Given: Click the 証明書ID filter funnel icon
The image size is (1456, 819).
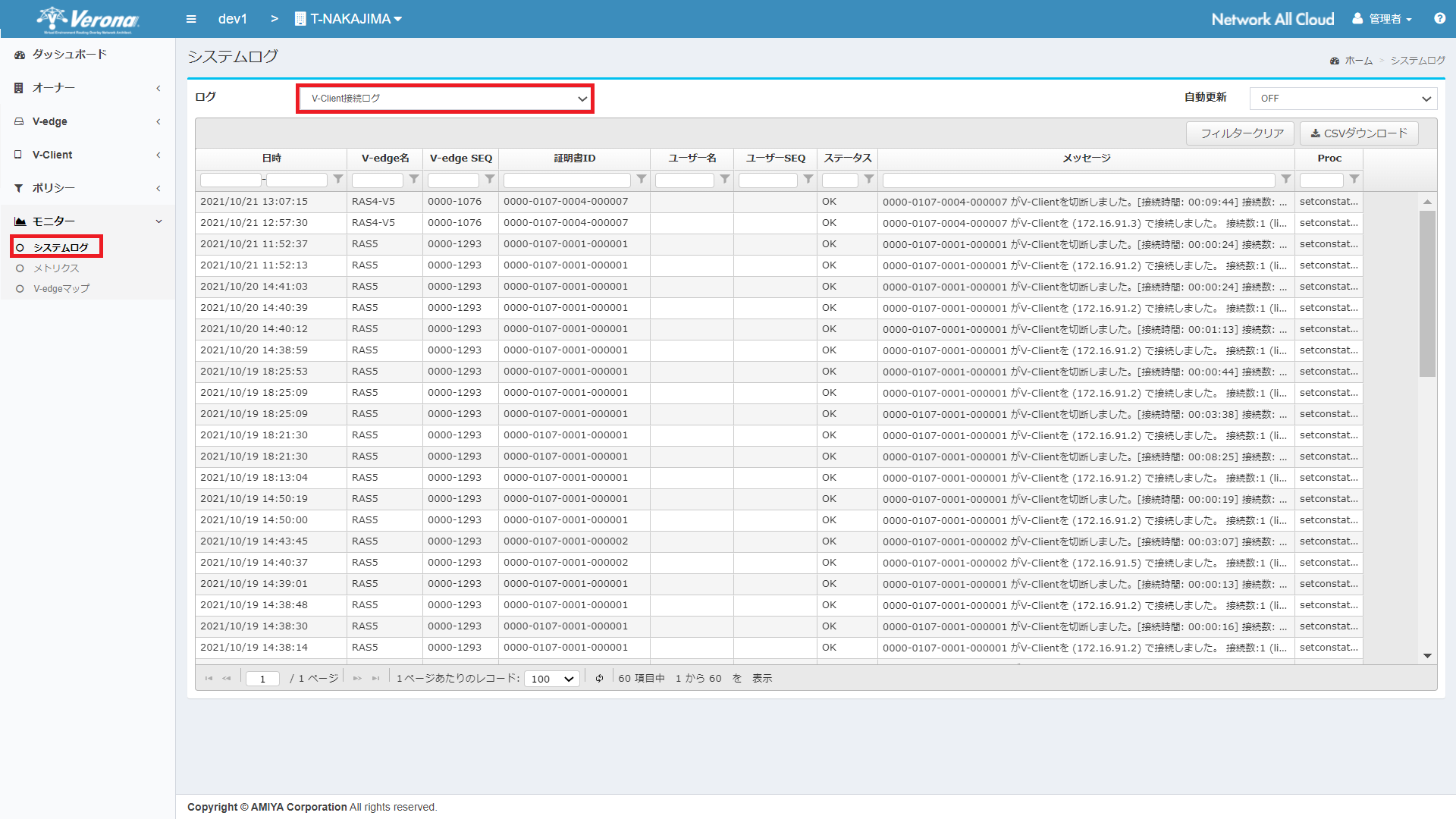Looking at the screenshot, I should click(642, 180).
